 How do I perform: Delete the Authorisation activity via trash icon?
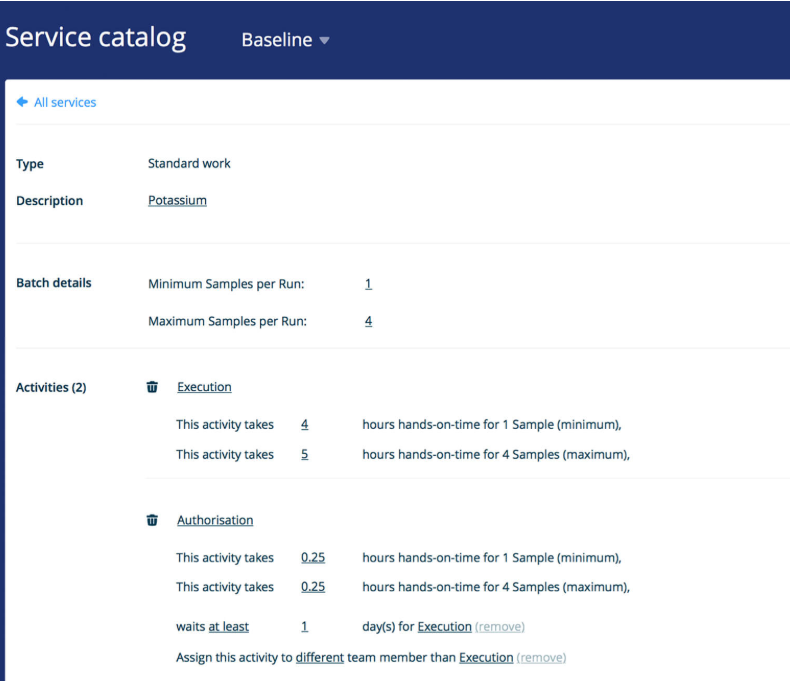click(152, 520)
